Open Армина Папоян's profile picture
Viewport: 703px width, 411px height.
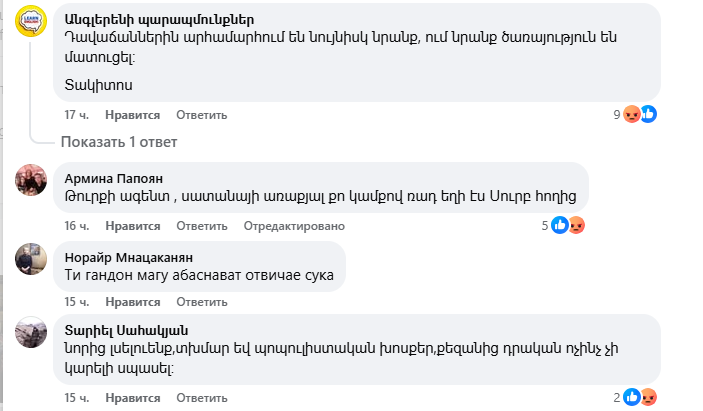31,180
